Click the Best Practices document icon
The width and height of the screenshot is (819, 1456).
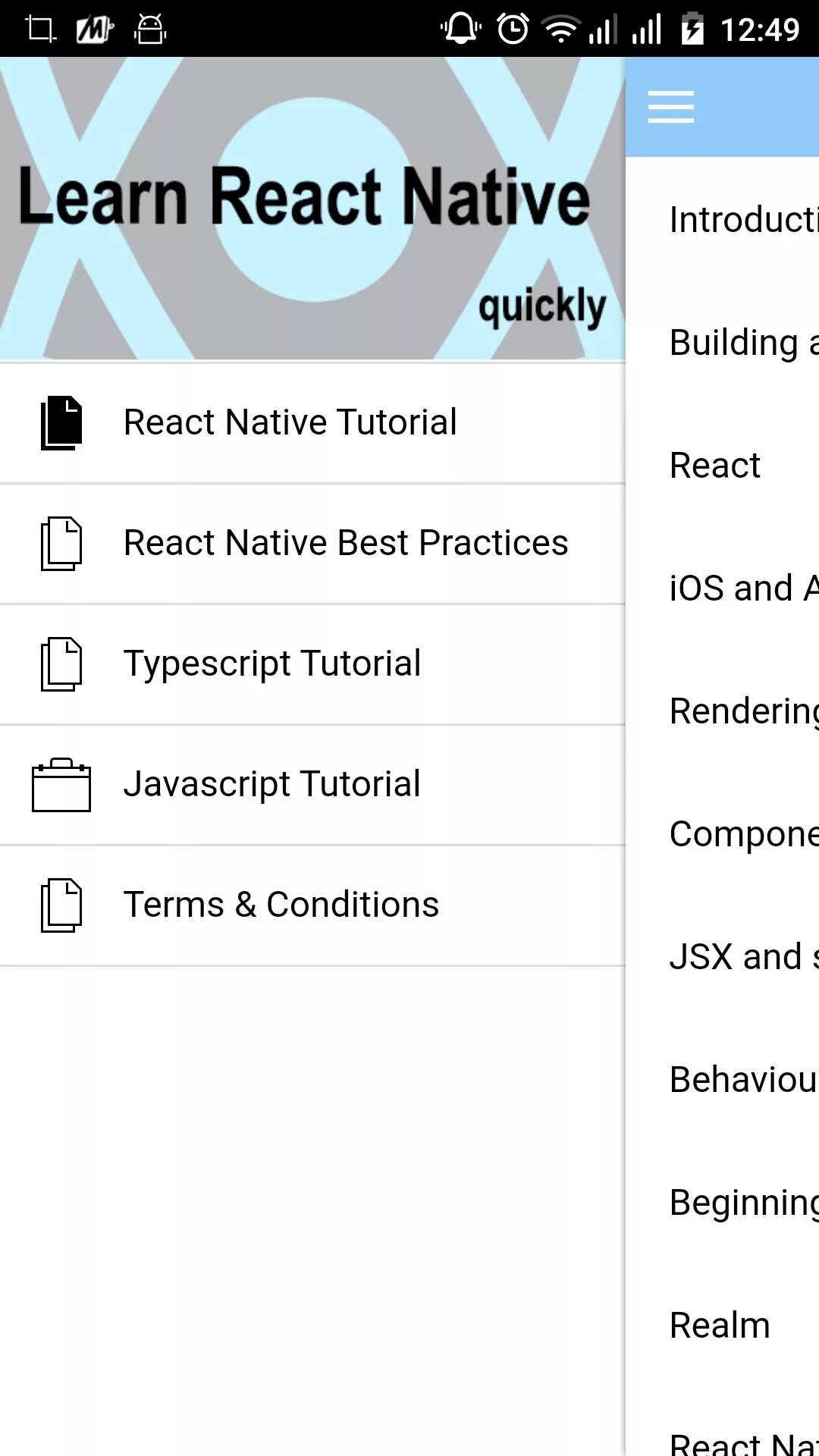click(x=61, y=543)
